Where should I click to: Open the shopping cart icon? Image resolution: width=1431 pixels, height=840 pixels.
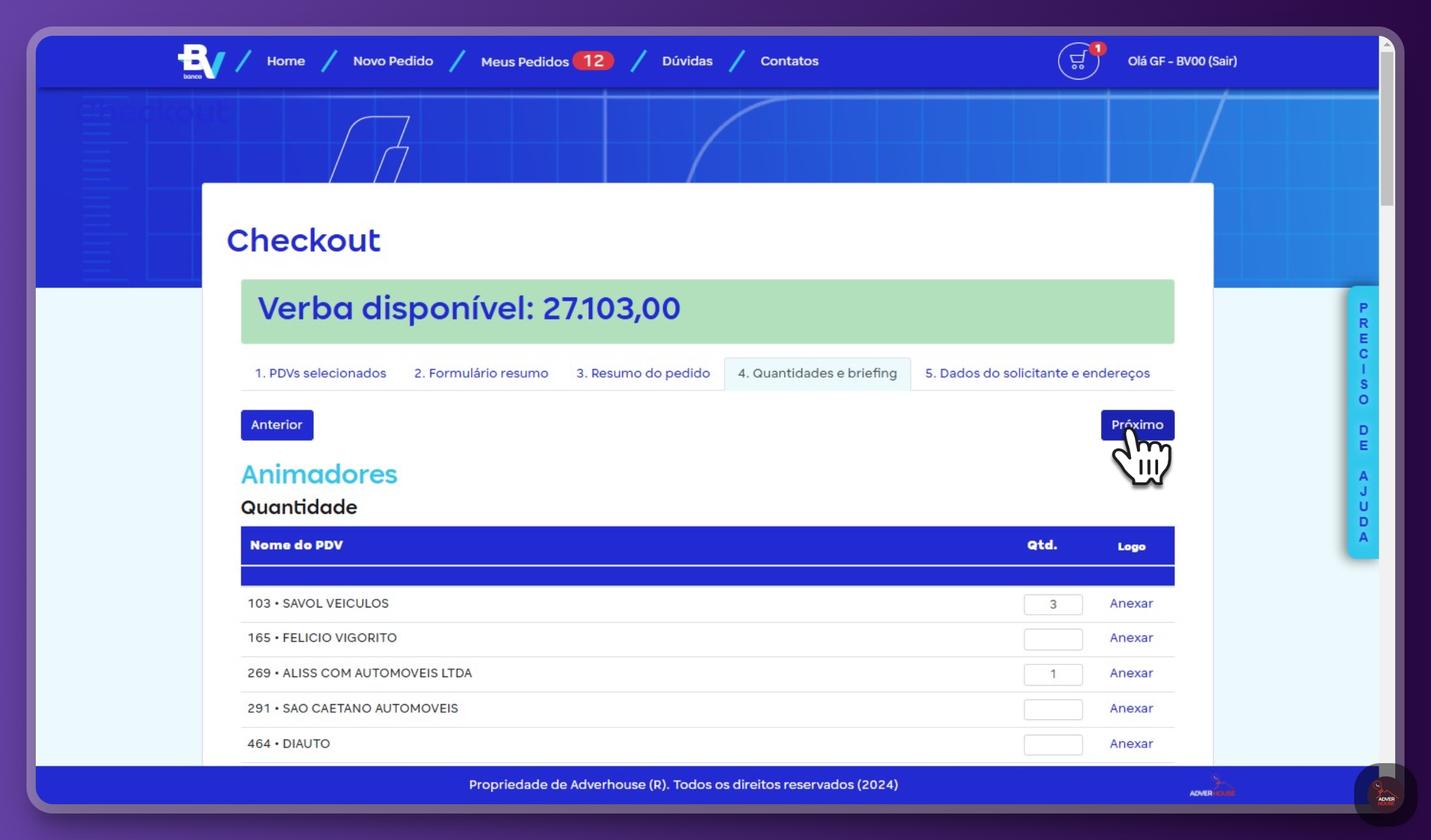[1078, 62]
